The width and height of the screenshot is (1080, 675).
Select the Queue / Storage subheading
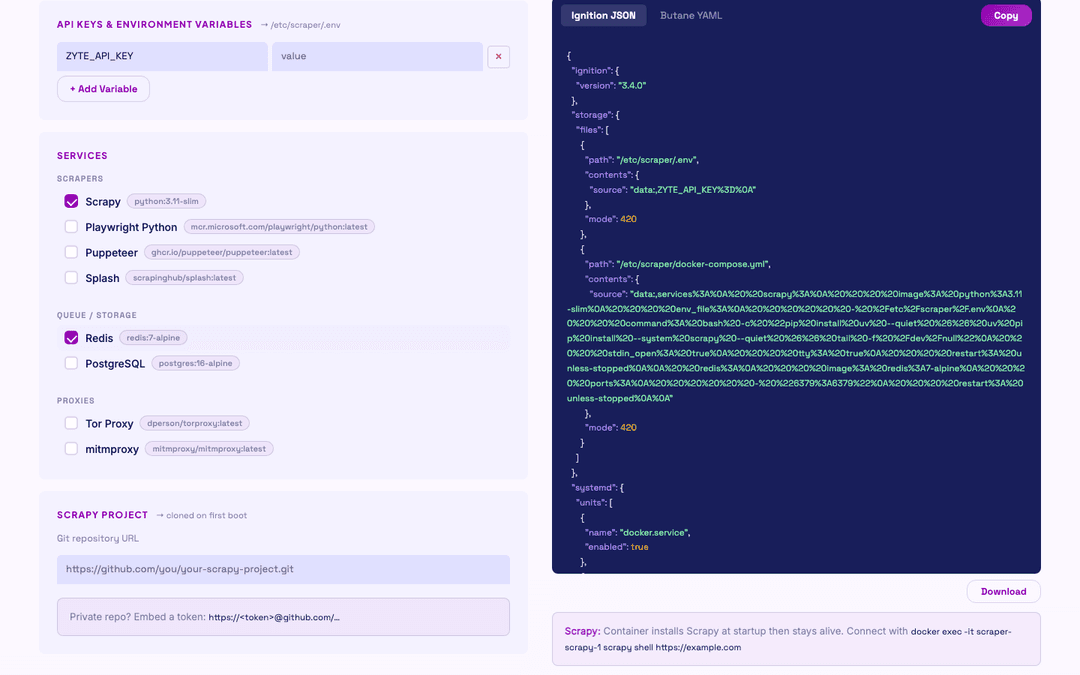[96, 315]
